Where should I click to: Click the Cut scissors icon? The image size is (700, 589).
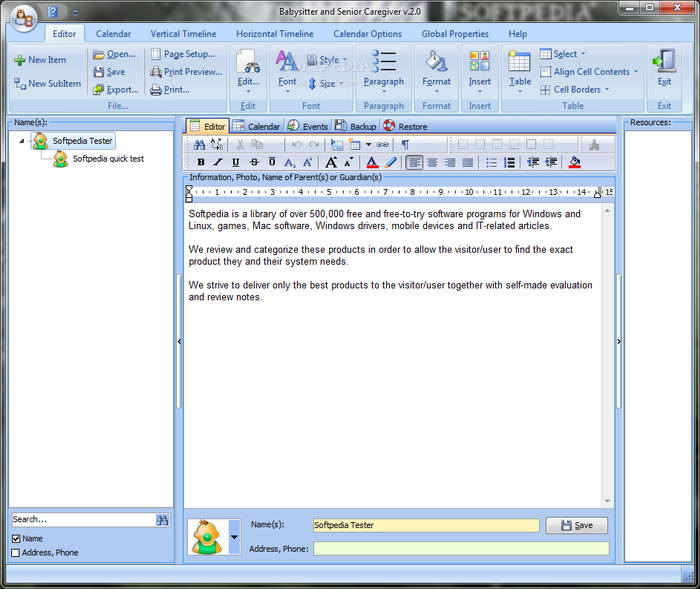click(x=240, y=145)
